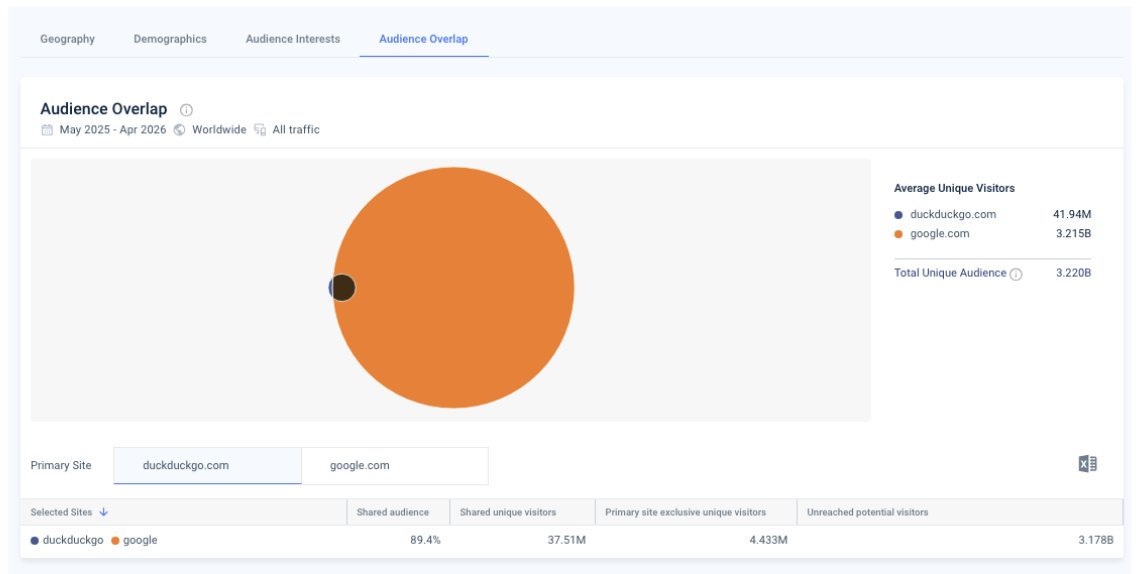Open the Geography tab
The image size is (1142, 574).
pos(67,39)
